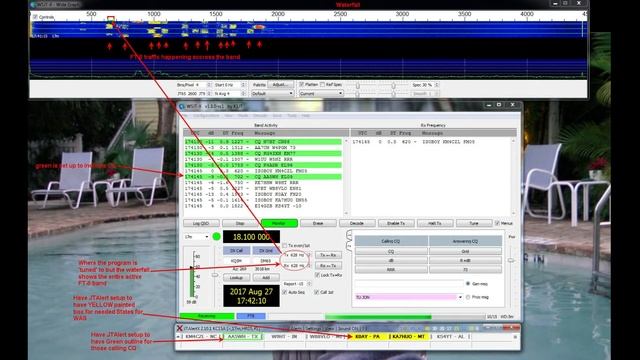
Task: Open Configurations menu in WSJT-X
Action: click(206, 116)
